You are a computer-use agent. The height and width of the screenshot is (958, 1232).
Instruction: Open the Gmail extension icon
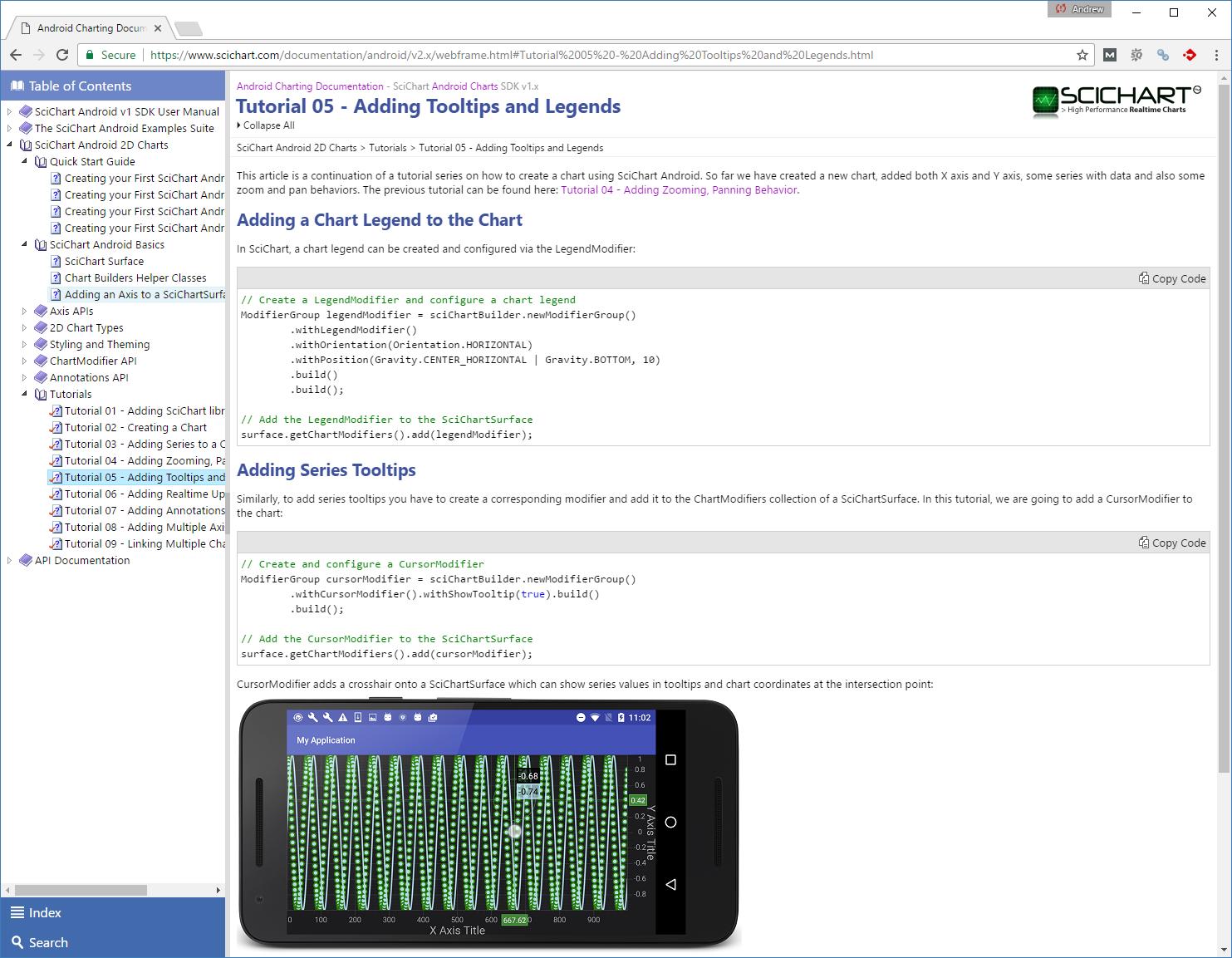click(x=1110, y=55)
